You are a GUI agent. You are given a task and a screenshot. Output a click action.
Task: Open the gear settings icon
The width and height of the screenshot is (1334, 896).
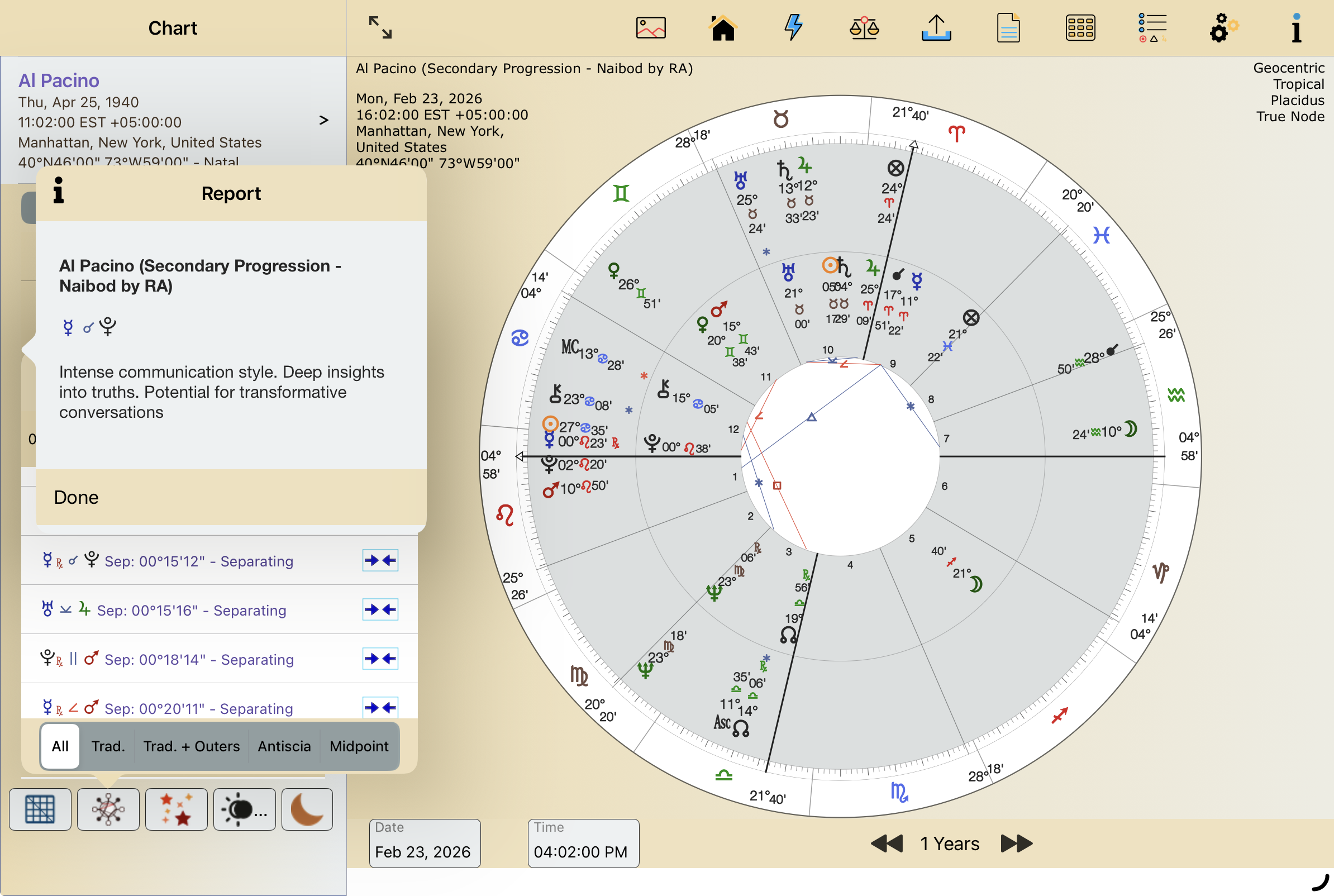click(x=1223, y=27)
